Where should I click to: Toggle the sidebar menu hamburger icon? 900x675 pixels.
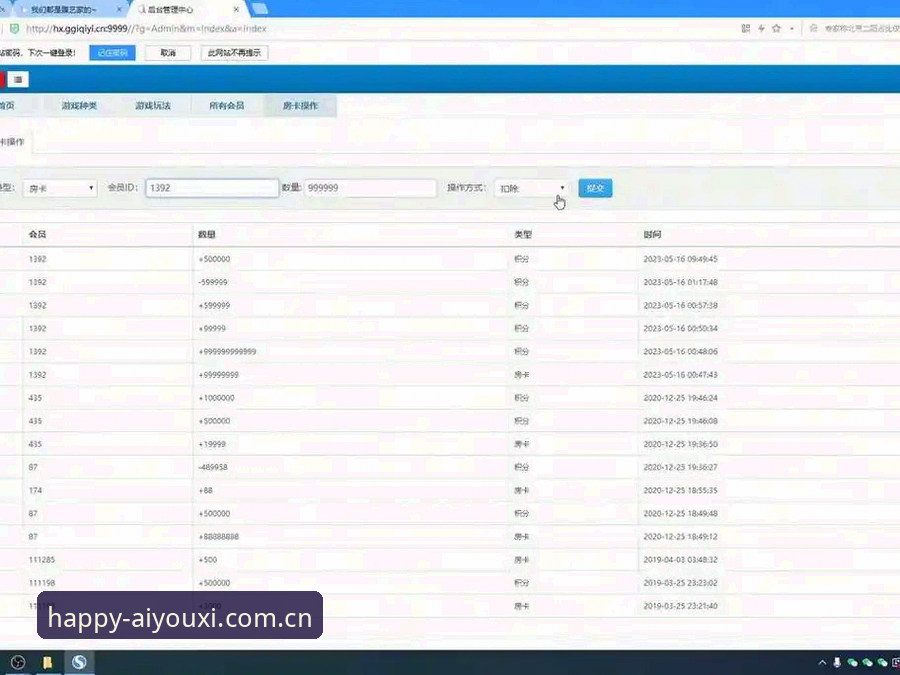pyautogui.click(x=18, y=80)
